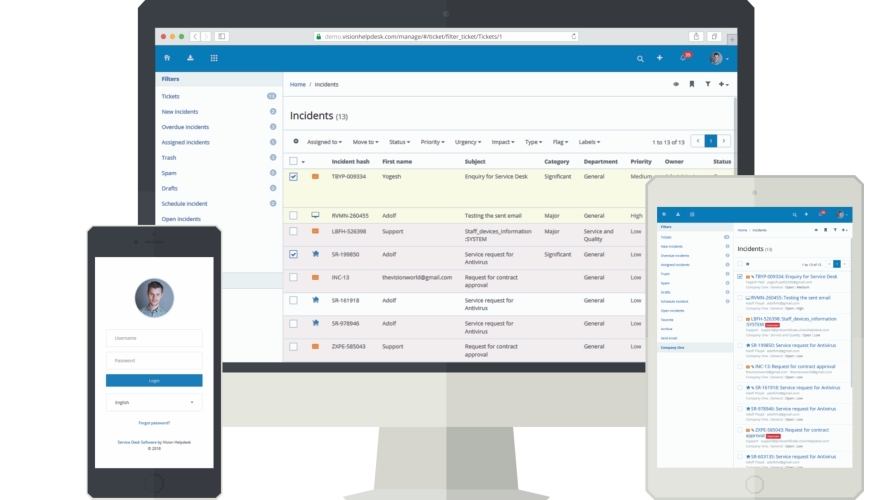This screenshot has width=890, height=500.
Task: Click the eye view icon beside breadcrumb
Action: 676,84
